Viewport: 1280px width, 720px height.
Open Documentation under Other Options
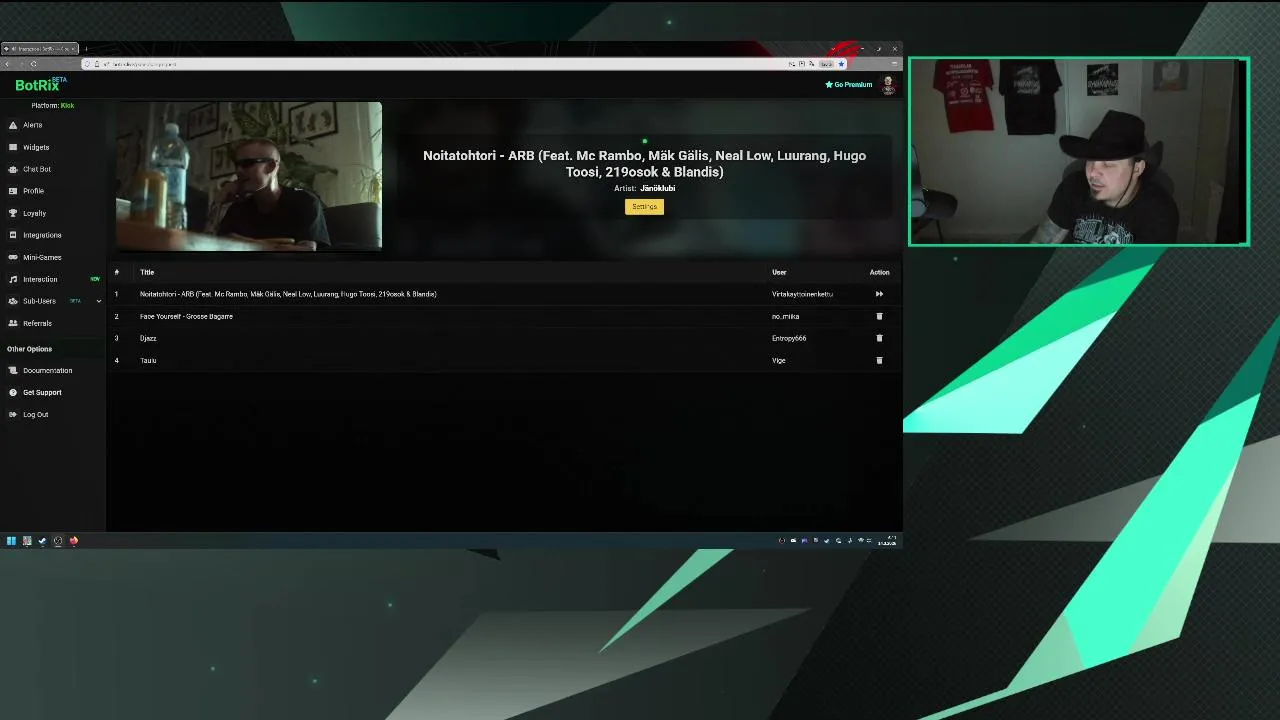pos(48,370)
